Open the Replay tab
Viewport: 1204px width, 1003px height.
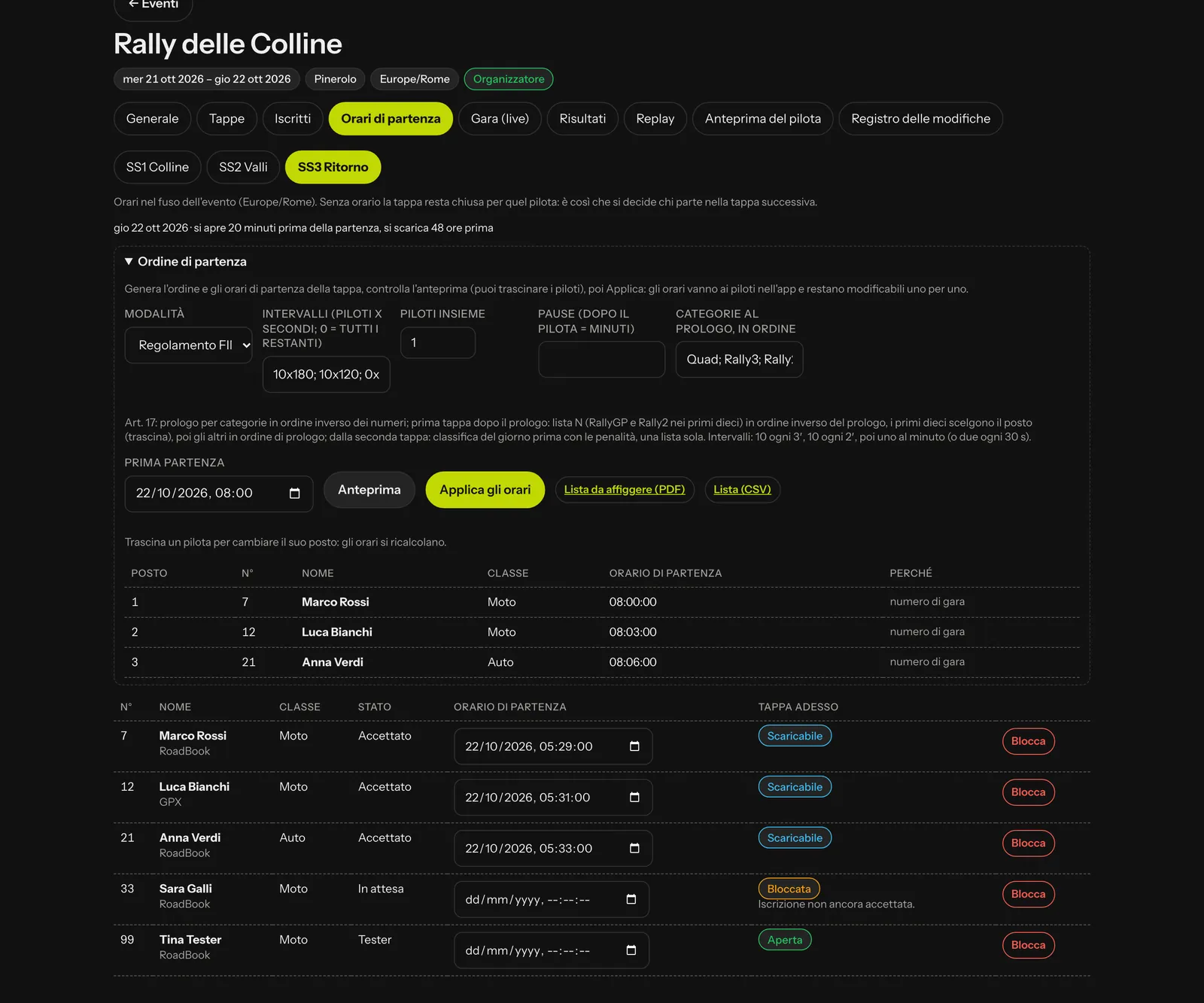pos(655,119)
